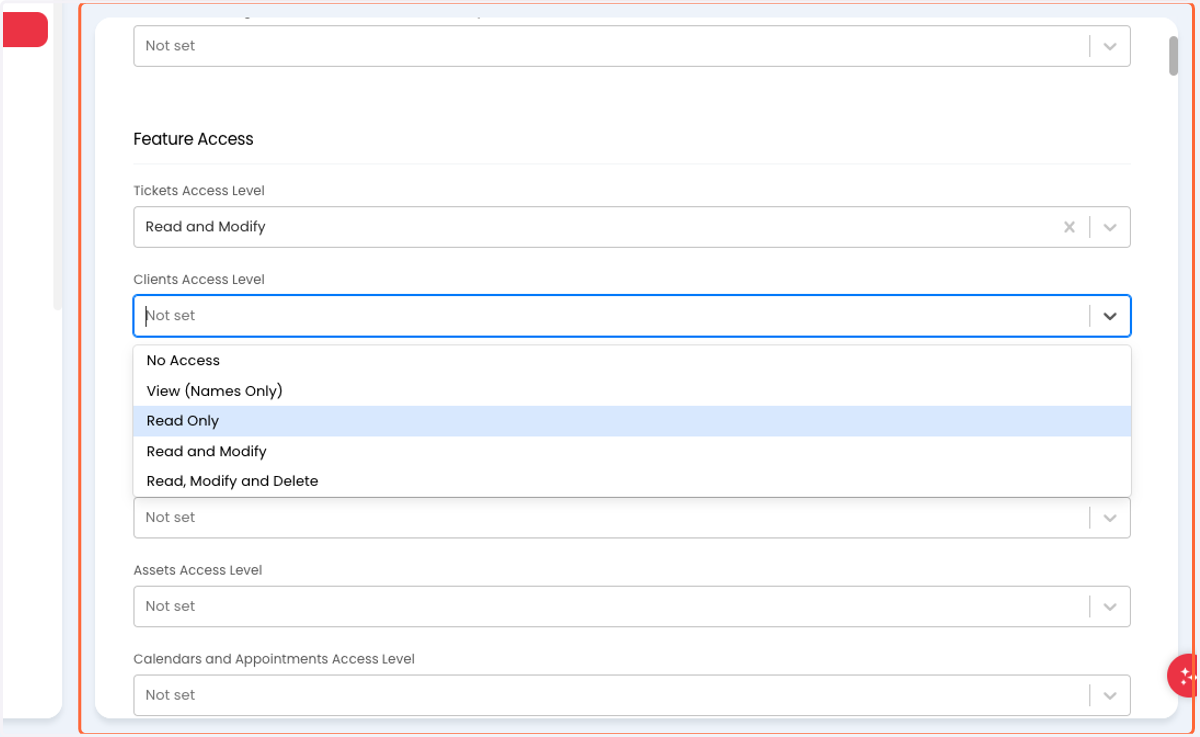Click the vertical scrollbar thumb
The width and height of the screenshot is (1200, 737).
(x=1173, y=56)
